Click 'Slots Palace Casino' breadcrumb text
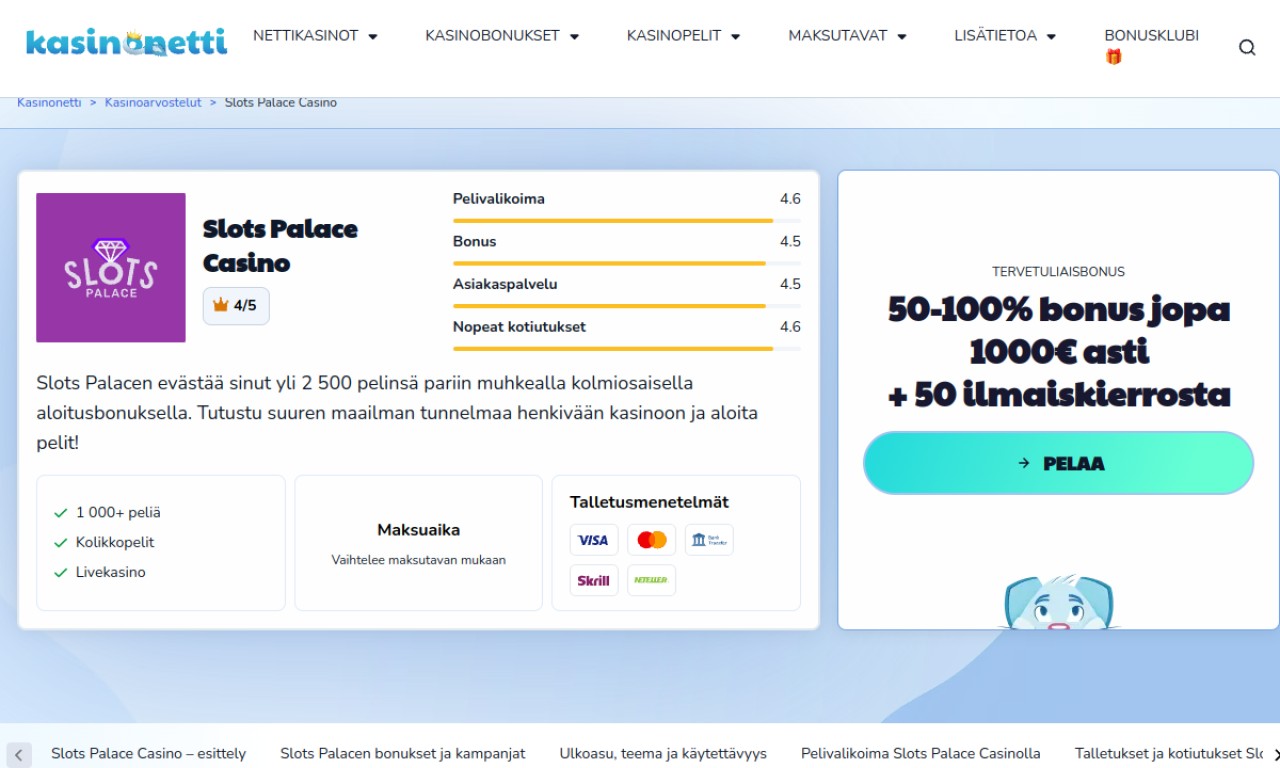1280x768 pixels. pos(281,103)
